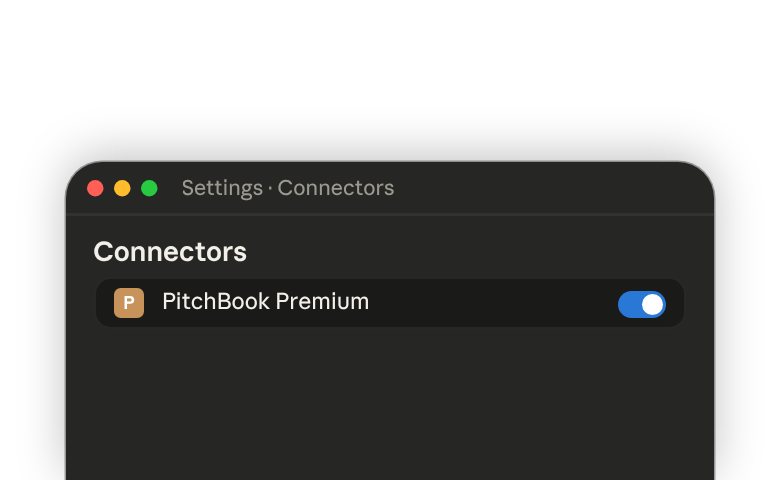Disable the PitchBook Premium toggle
This screenshot has width=780, height=480.
click(642, 304)
